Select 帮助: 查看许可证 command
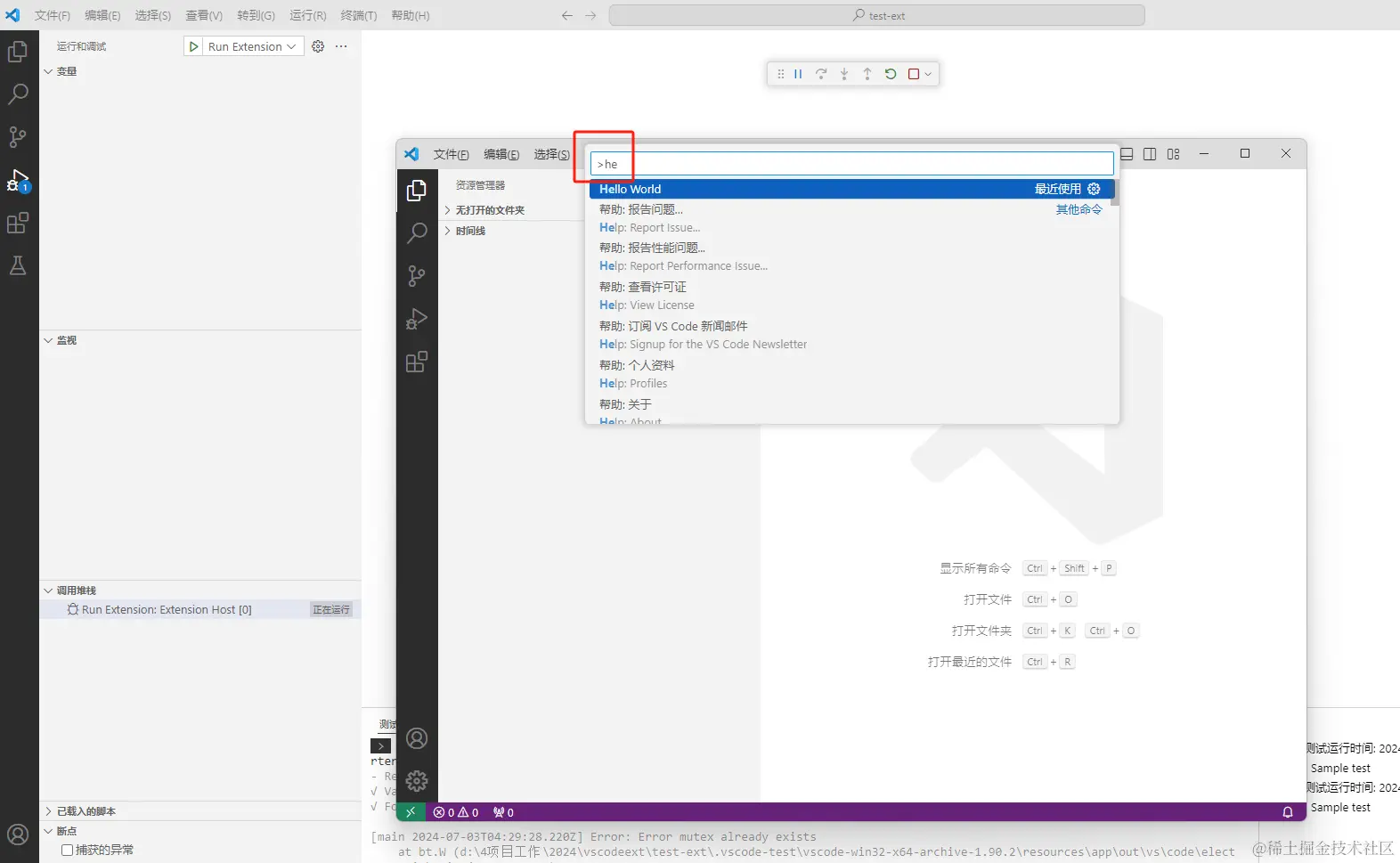1400x863 pixels. click(851, 296)
